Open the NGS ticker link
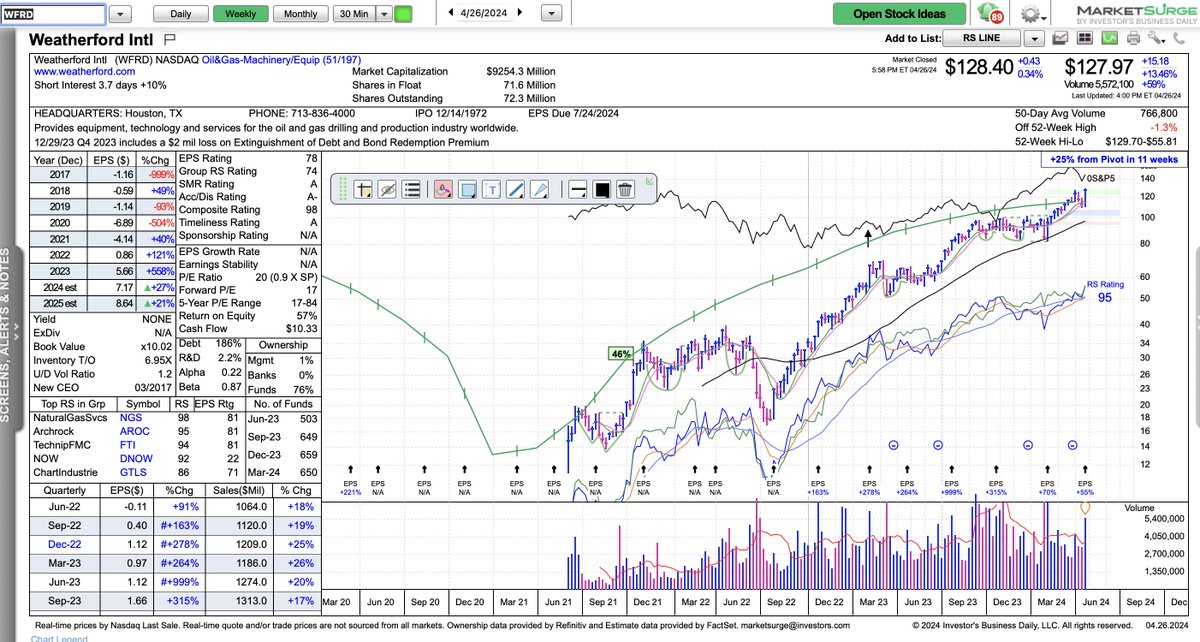Screen dimensions: 1200x642 click(x=131, y=417)
